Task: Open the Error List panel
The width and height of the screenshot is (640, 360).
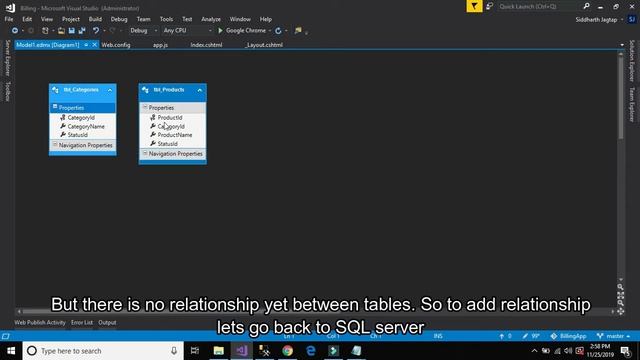Action: pyautogui.click(x=82, y=322)
